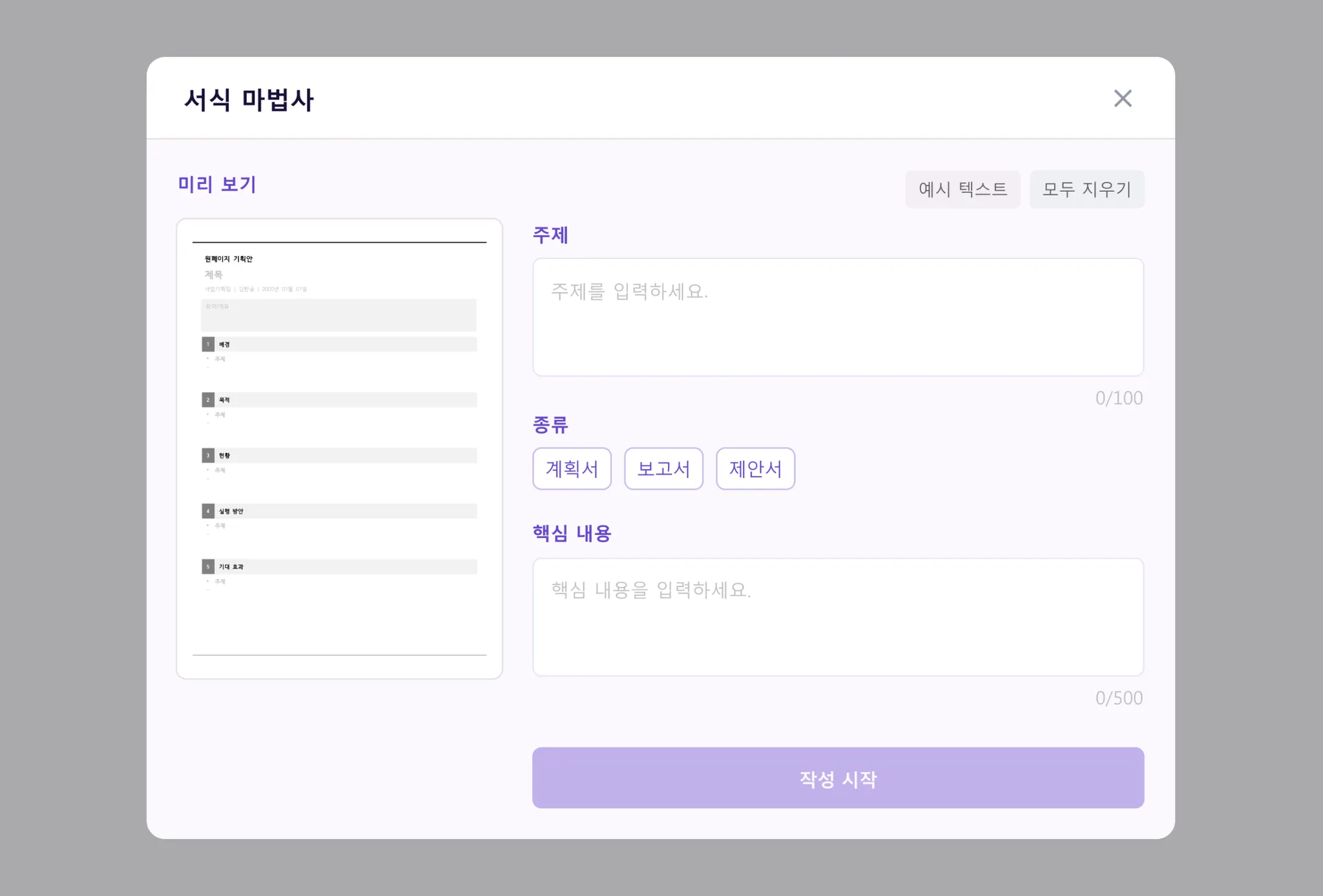Pick the 제안서 type chip
The height and width of the screenshot is (896, 1323).
tap(755, 468)
